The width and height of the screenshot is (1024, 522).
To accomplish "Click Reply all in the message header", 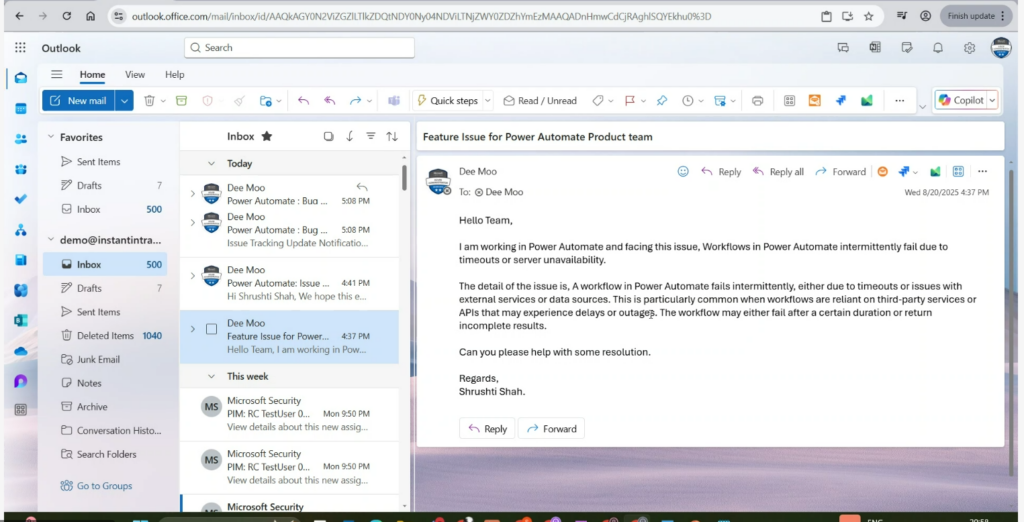I will point(778,172).
